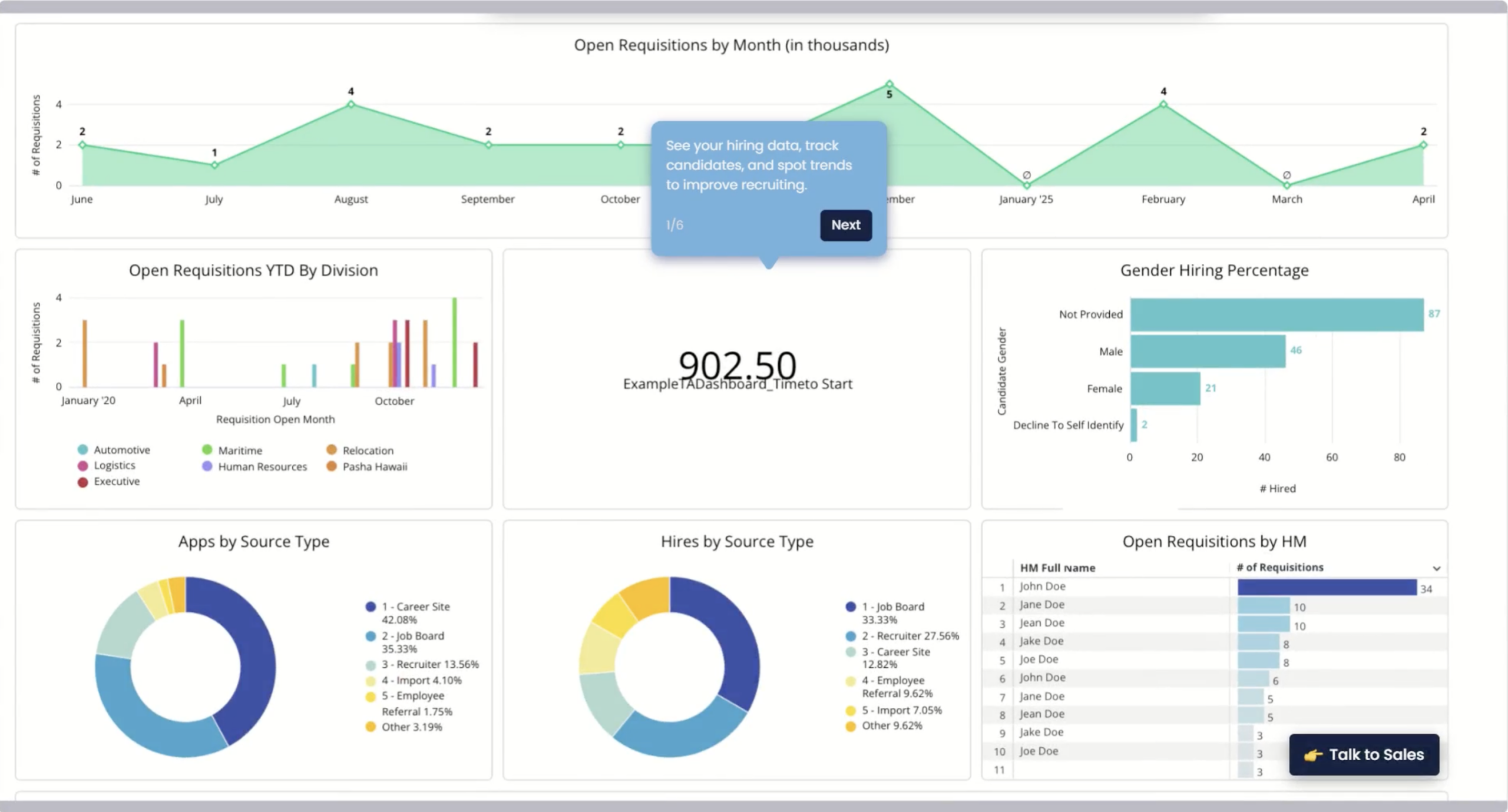Screen dimensions: 1508x812
Task: Click the Talk to Sales button
Action: (1363, 754)
